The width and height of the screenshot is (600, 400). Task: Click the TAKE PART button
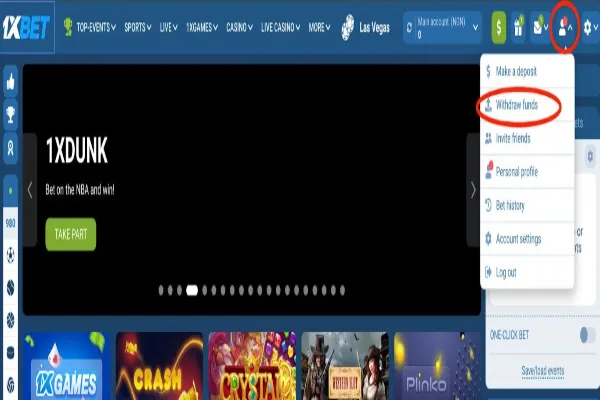pos(71,234)
